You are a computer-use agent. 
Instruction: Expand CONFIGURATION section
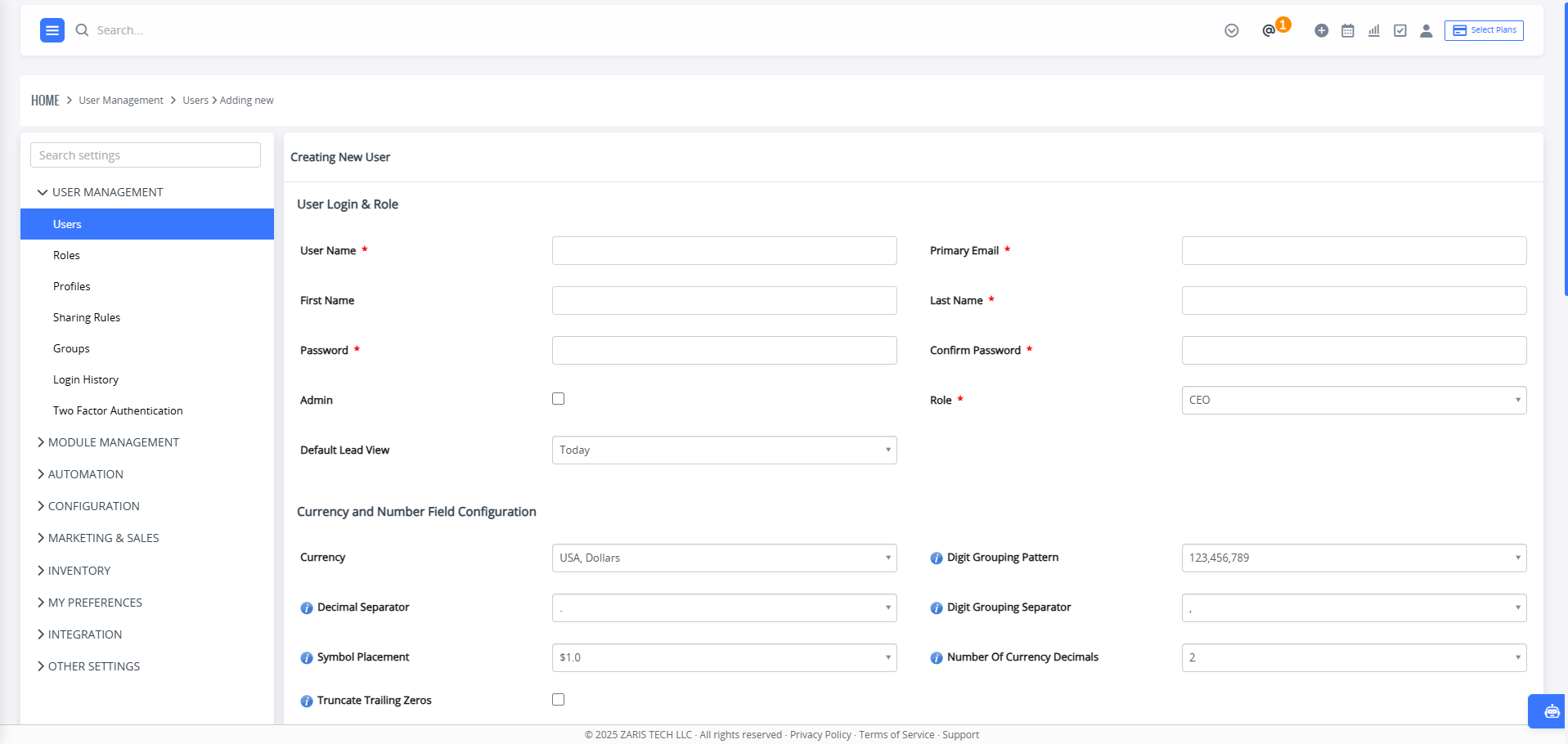click(x=88, y=506)
